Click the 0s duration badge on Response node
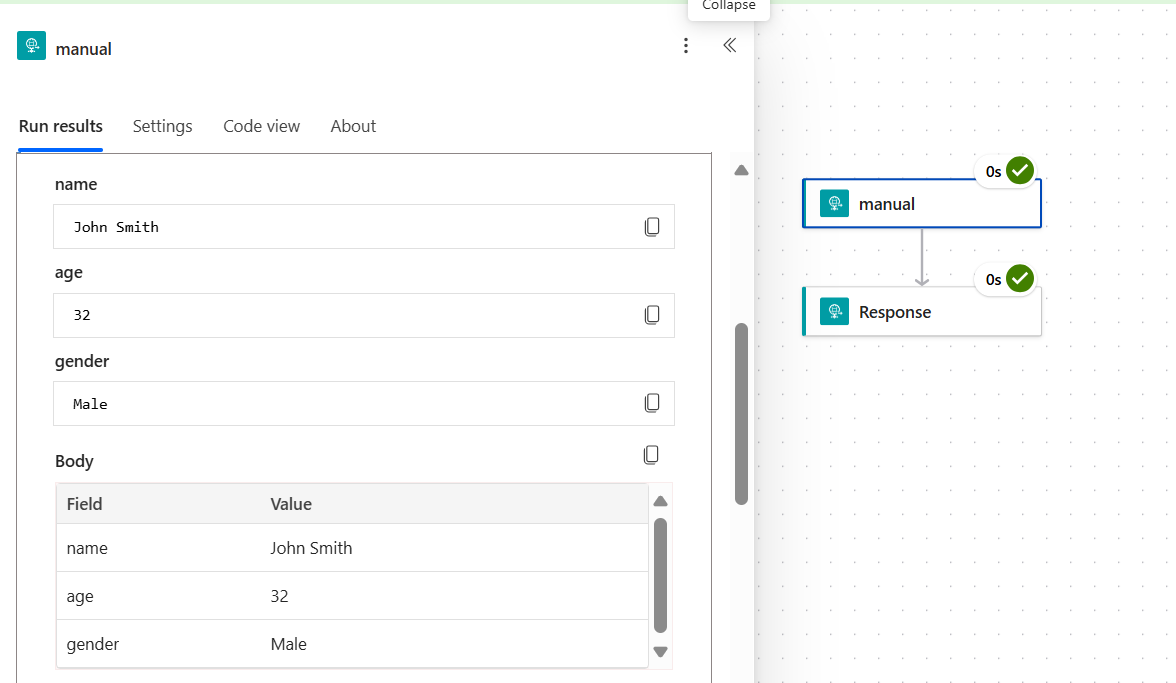The height and width of the screenshot is (683, 1176). (x=993, y=280)
